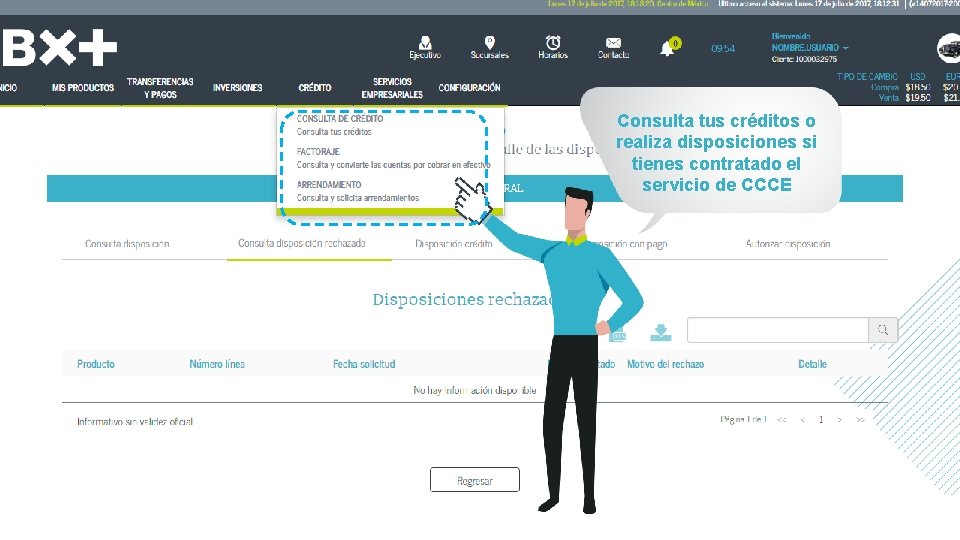
Task: Click the BX+ logo
Action: click(x=59, y=47)
